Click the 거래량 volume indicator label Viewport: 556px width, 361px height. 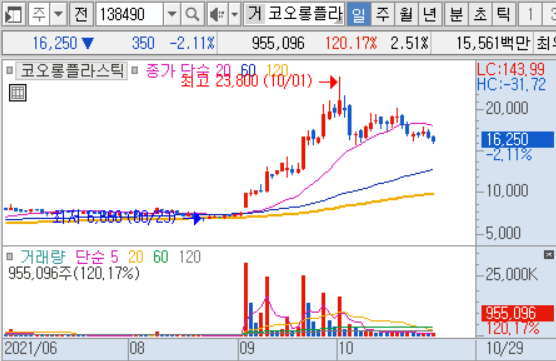pyautogui.click(x=43, y=256)
